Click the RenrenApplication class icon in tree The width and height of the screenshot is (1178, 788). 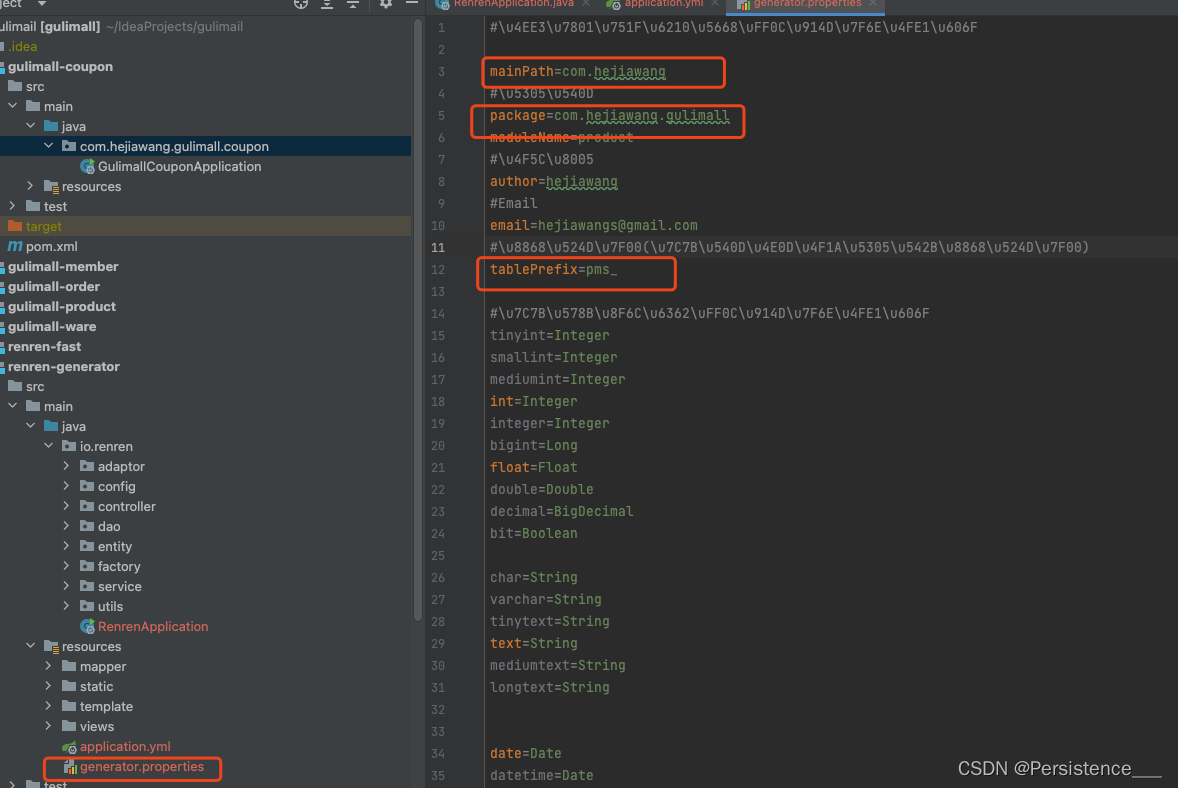pyautogui.click(x=87, y=626)
